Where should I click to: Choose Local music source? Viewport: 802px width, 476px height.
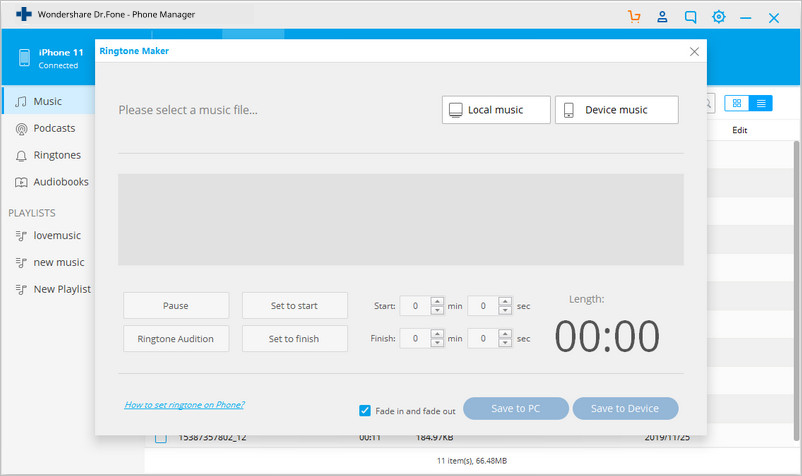(x=496, y=110)
